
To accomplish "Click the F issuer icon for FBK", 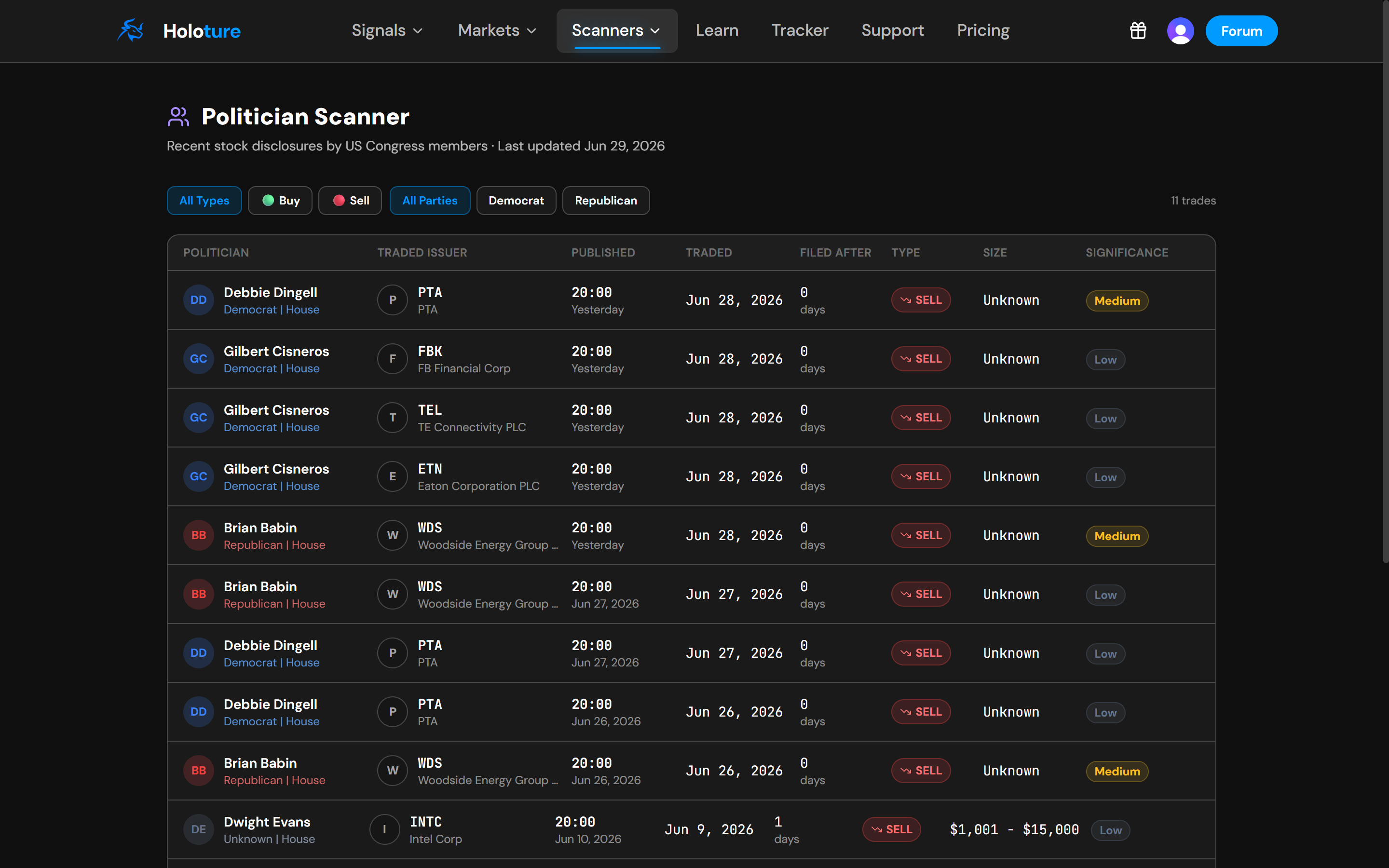I will pyautogui.click(x=393, y=359).
